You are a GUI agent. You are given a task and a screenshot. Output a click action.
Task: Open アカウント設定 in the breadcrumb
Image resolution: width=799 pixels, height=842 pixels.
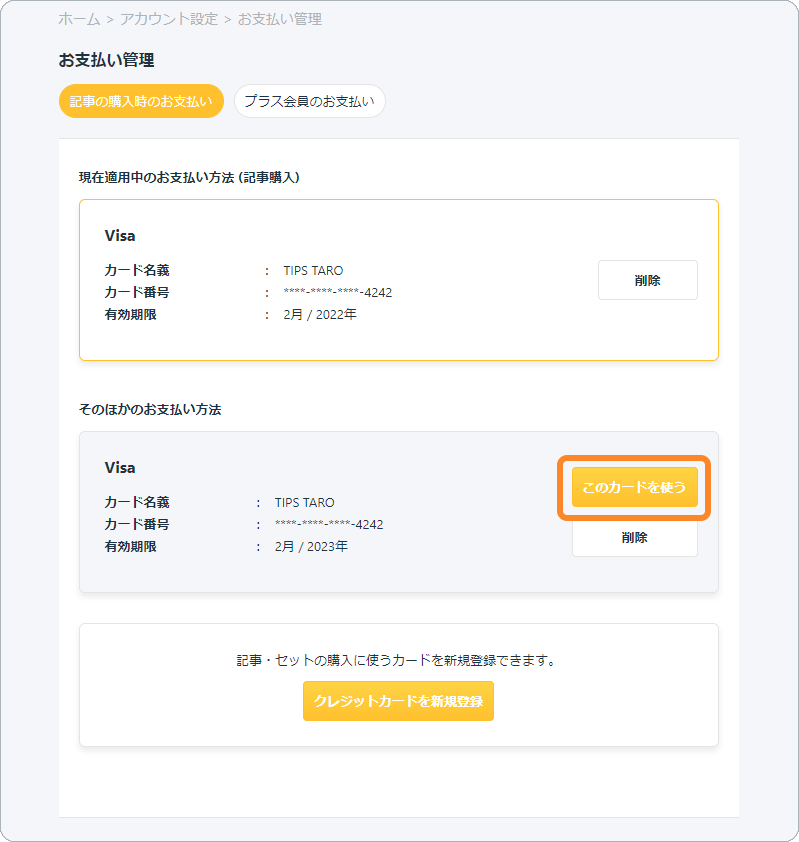[169, 19]
